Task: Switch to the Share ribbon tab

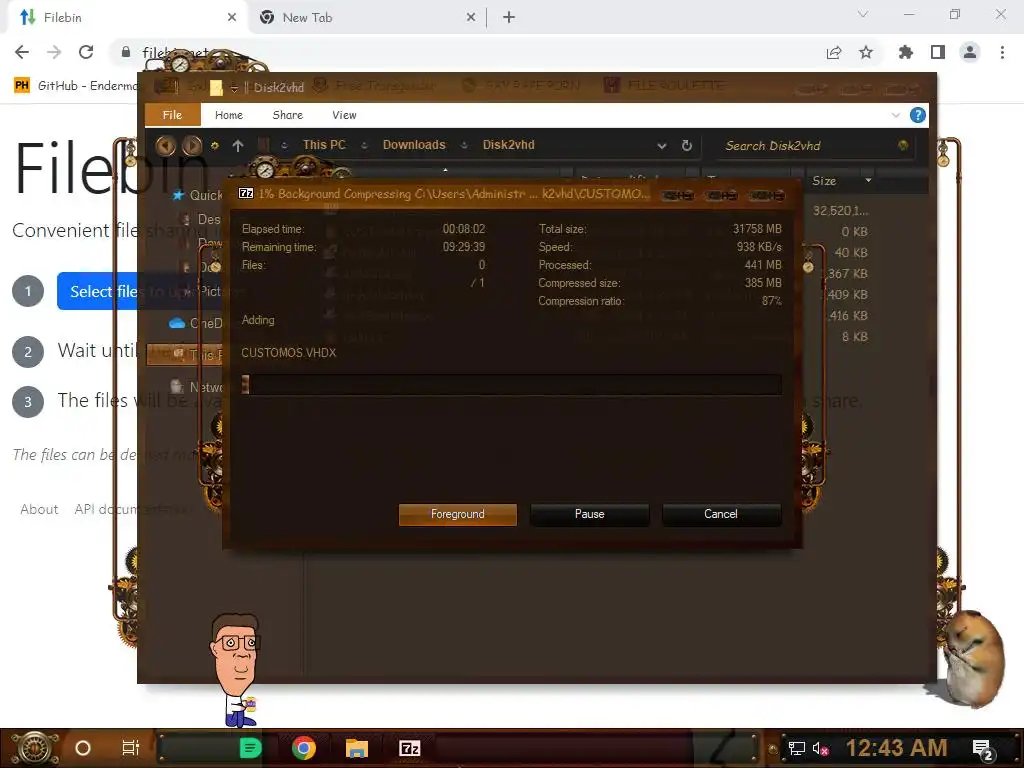Action: pos(287,115)
